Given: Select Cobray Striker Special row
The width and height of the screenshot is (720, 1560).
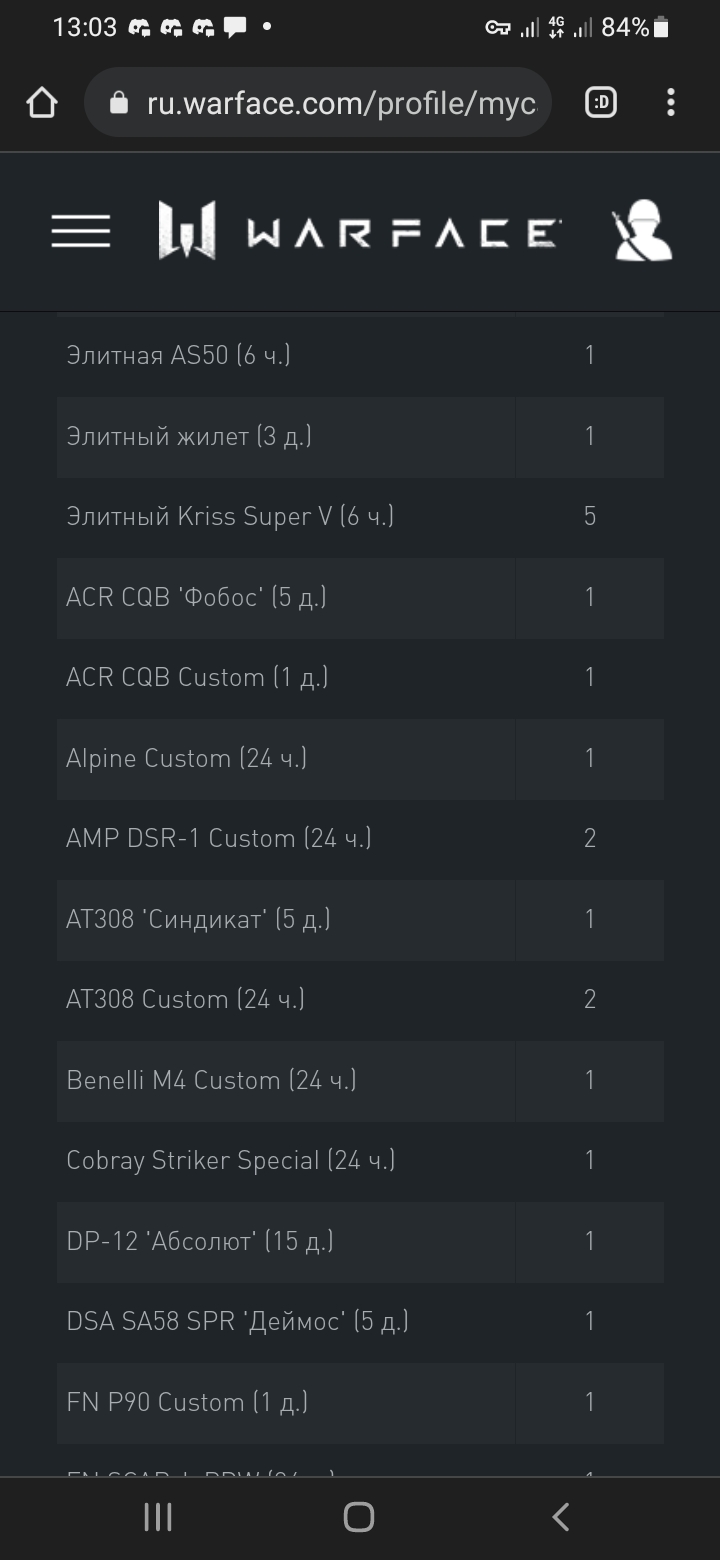Looking at the screenshot, I should (x=360, y=1161).
